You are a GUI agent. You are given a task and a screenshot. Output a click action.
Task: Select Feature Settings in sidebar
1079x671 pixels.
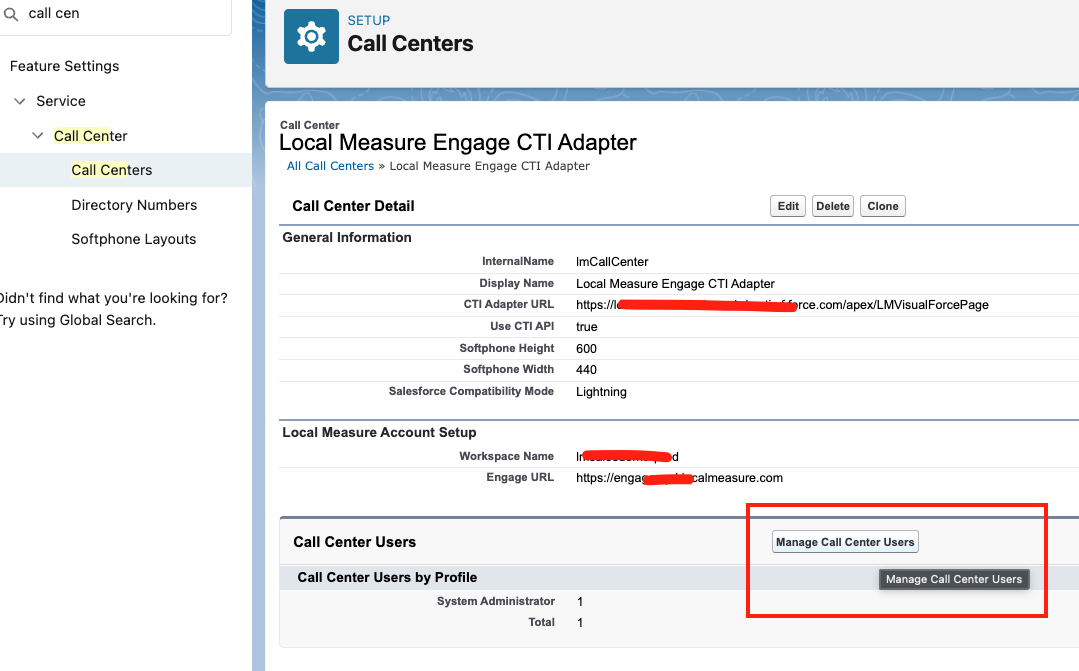point(64,66)
